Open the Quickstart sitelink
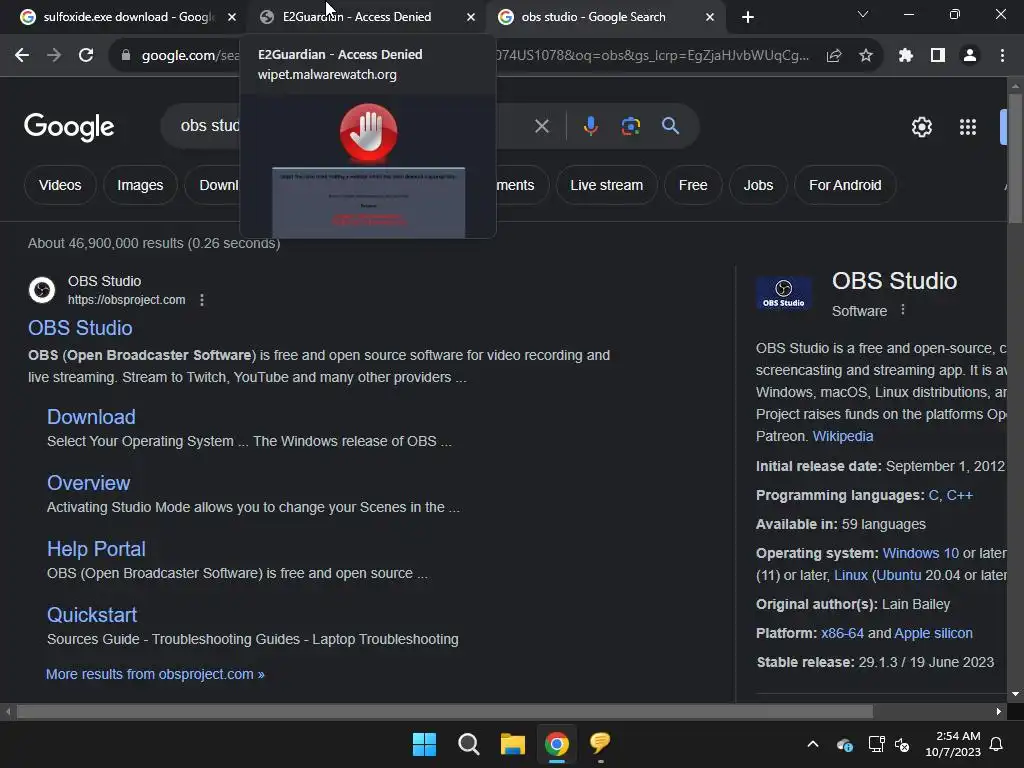Screen dimensions: 1024x768 [x=92, y=615]
